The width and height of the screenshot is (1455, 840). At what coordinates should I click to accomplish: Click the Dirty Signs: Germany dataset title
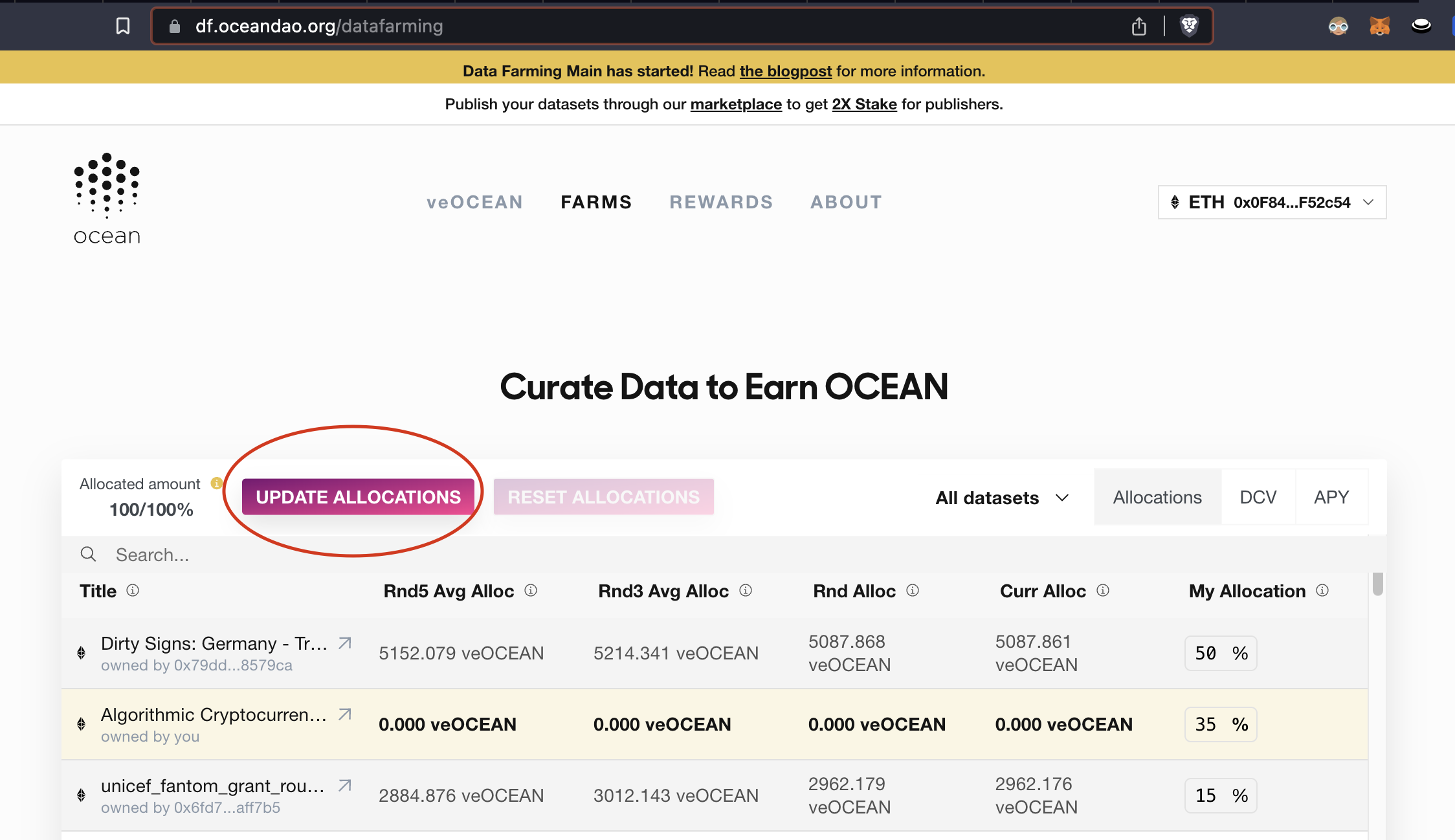(x=214, y=643)
